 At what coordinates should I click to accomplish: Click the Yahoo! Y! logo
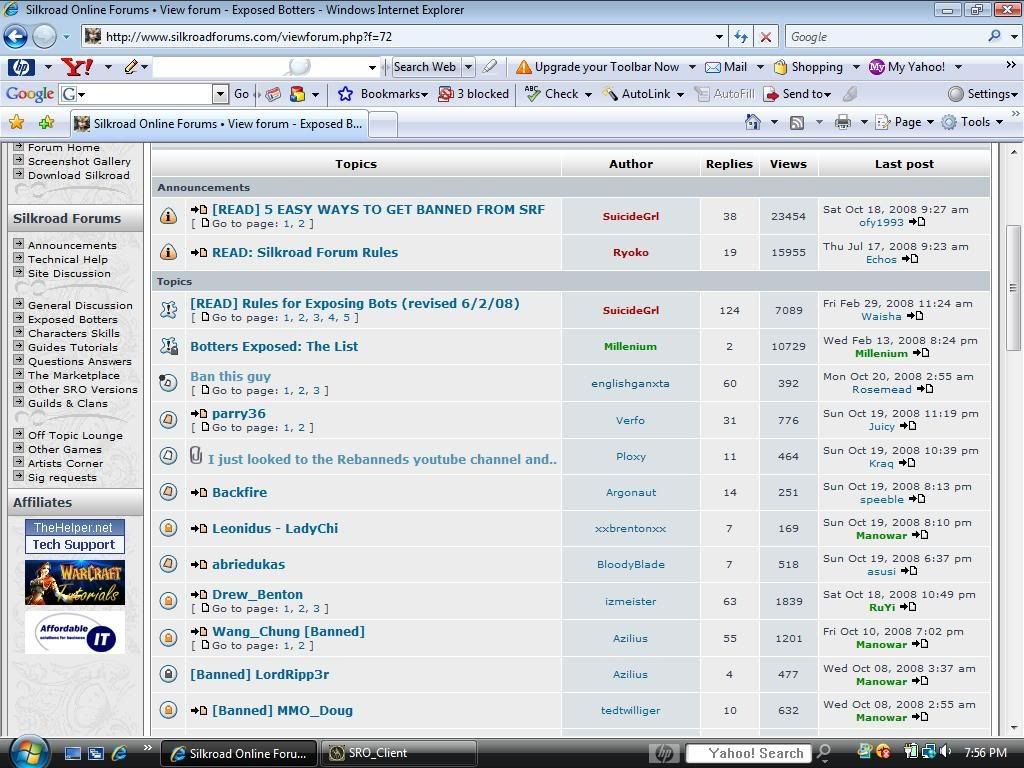pos(76,67)
